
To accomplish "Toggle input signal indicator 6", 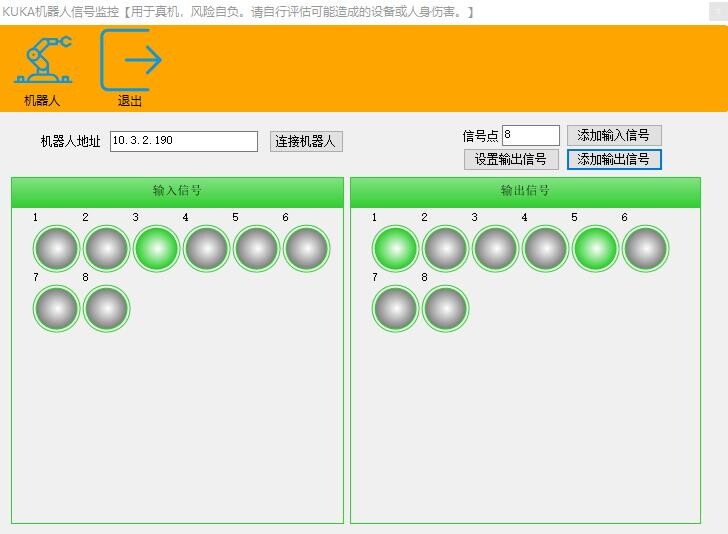I will [x=306, y=248].
